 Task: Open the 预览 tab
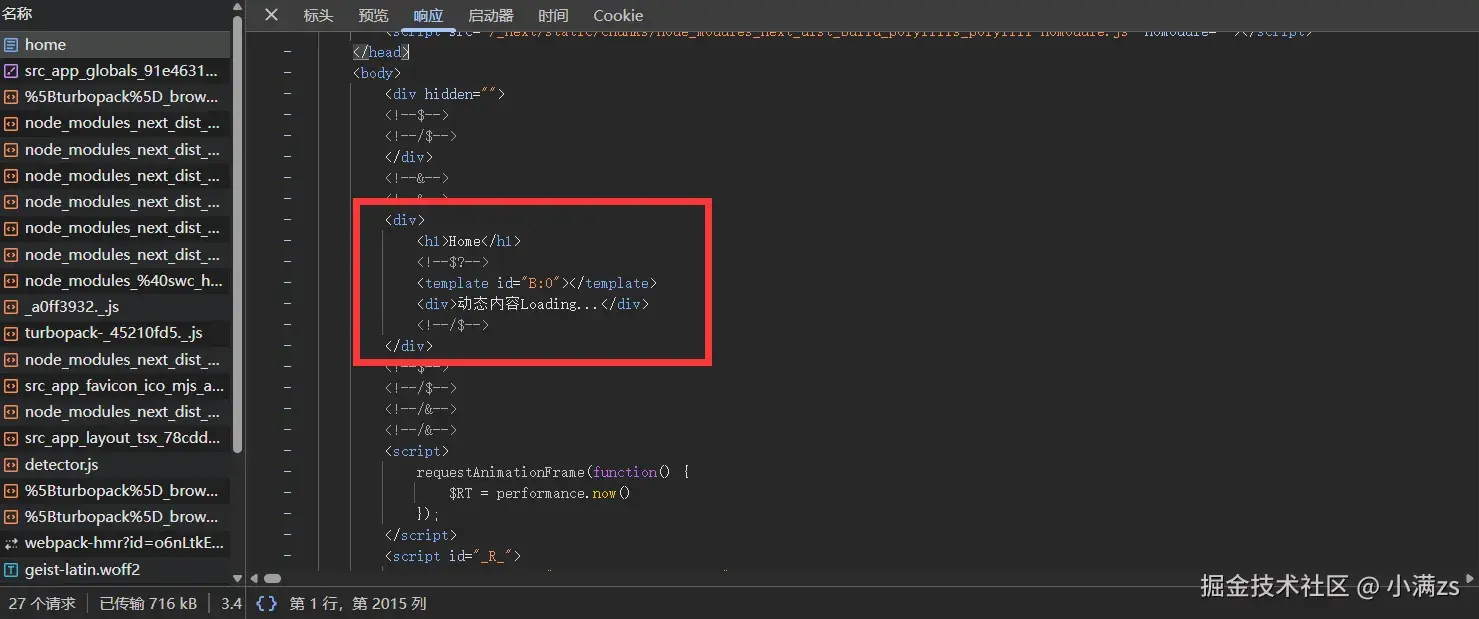point(373,16)
